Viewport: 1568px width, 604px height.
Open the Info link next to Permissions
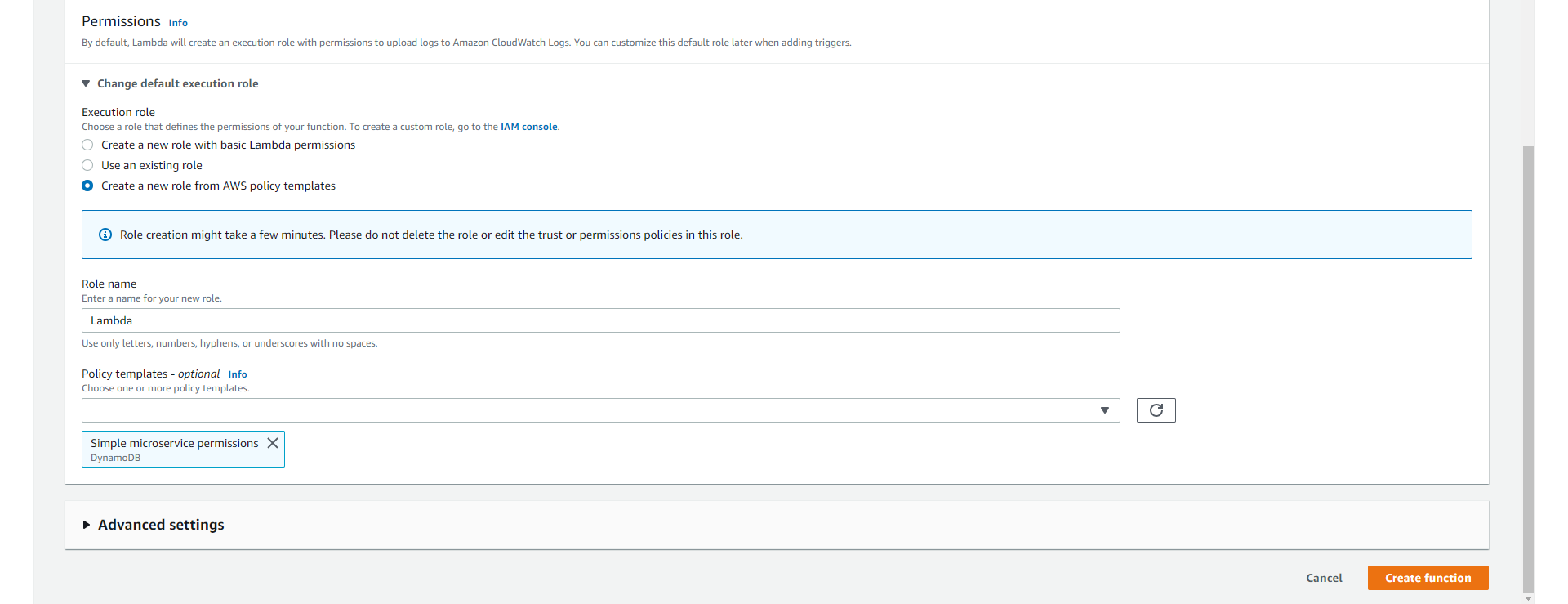(x=178, y=23)
